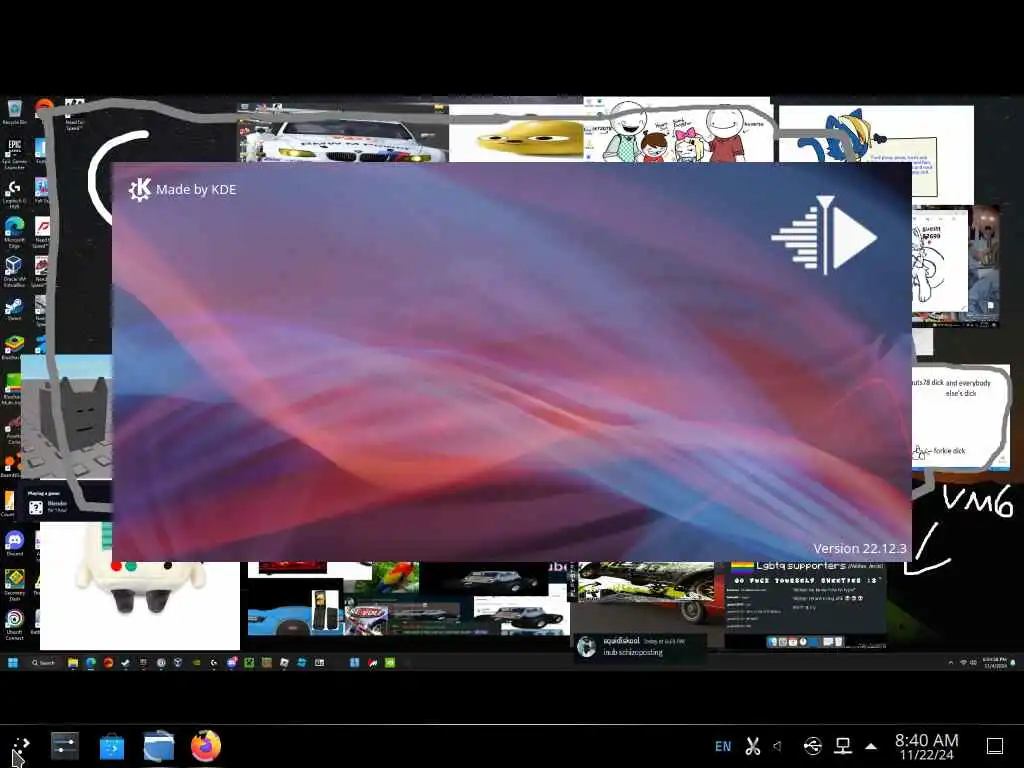1024x768 pixels.
Task: Click the Kdenlive logo on the splash
Action: click(824, 235)
